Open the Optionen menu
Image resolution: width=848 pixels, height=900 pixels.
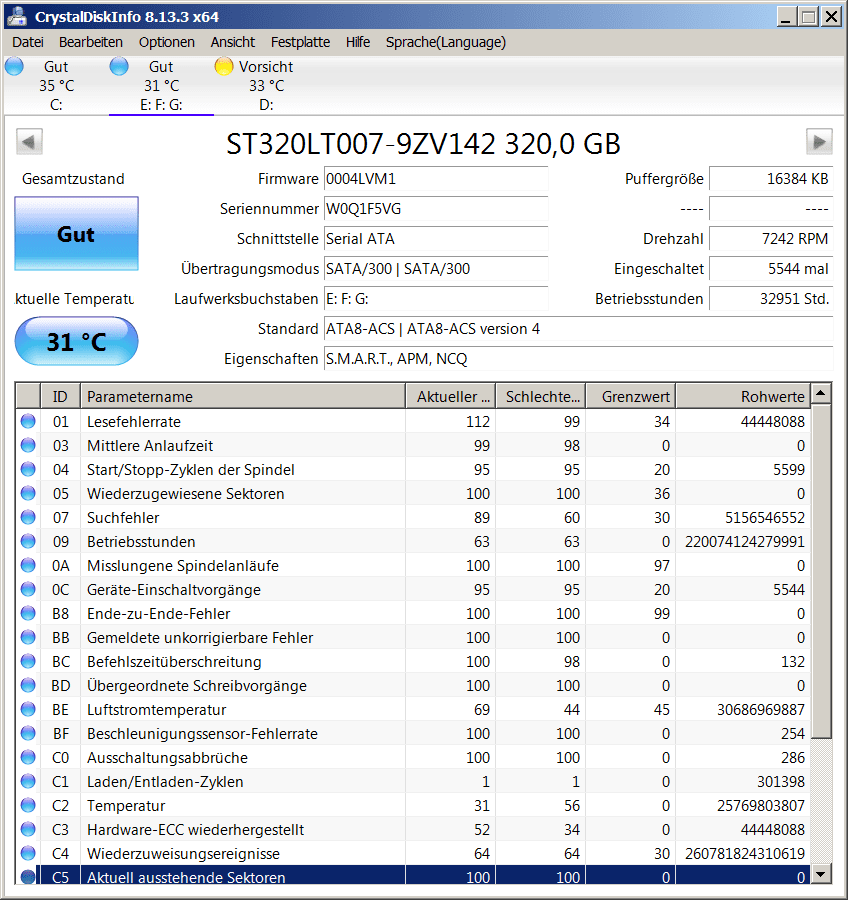pyautogui.click(x=166, y=42)
